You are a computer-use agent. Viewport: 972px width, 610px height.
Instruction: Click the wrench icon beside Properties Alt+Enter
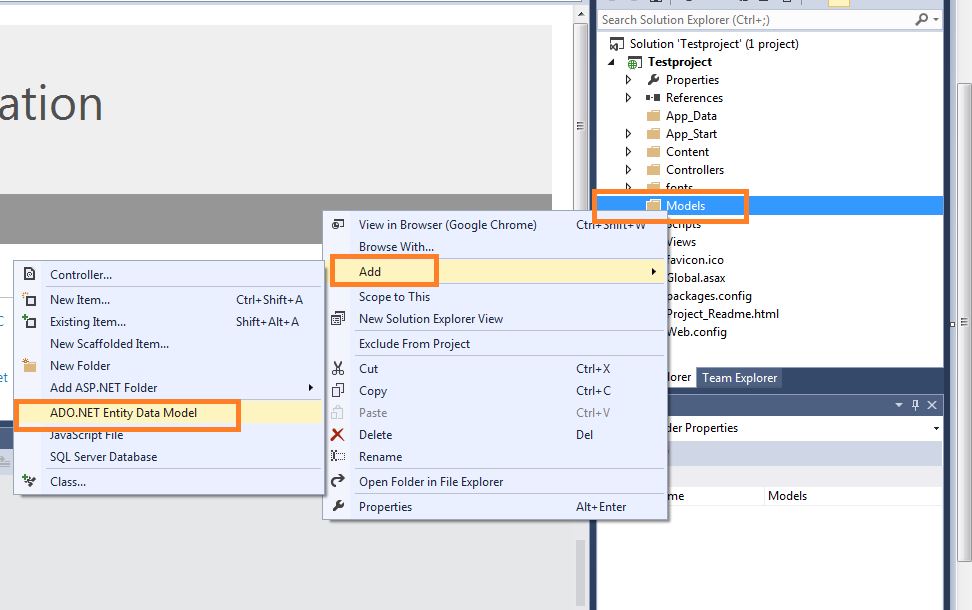338,506
